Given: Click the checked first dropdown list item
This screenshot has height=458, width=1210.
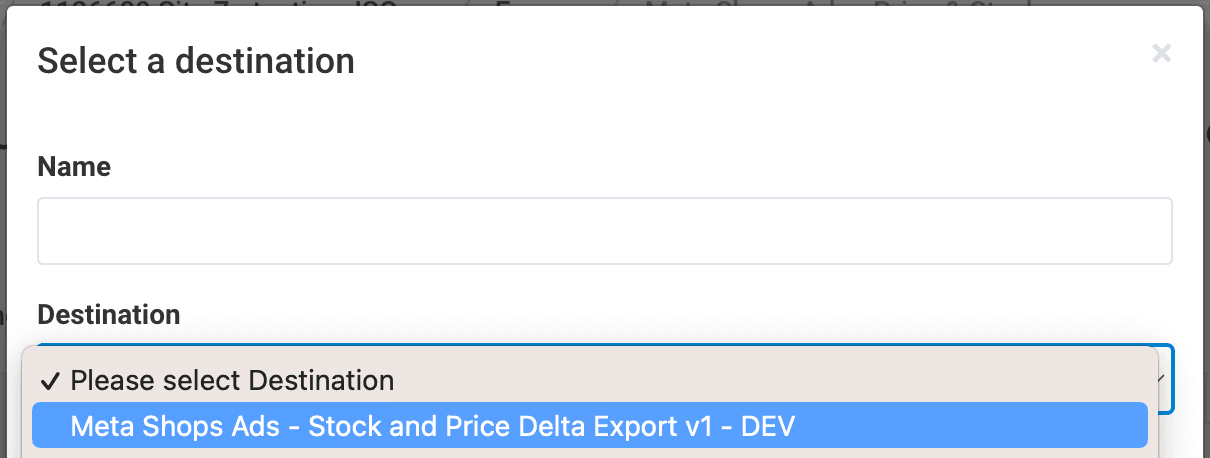Looking at the screenshot, I should pos(232,380).
